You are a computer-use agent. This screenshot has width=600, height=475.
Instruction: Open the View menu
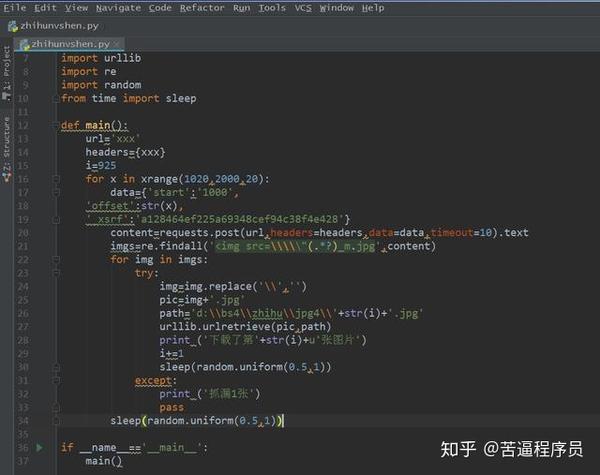(x=76, y=8)
